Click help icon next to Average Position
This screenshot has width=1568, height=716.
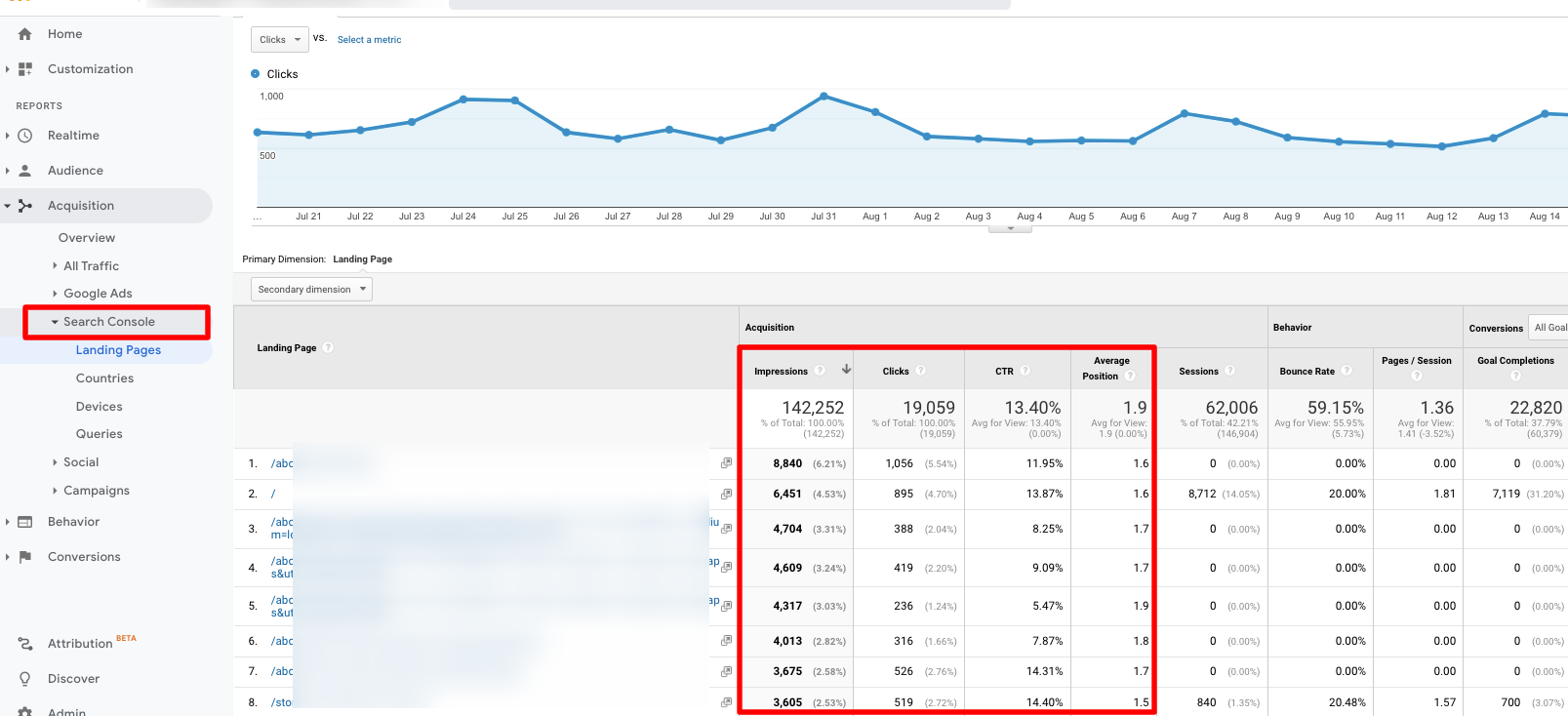click(1130, 376)
